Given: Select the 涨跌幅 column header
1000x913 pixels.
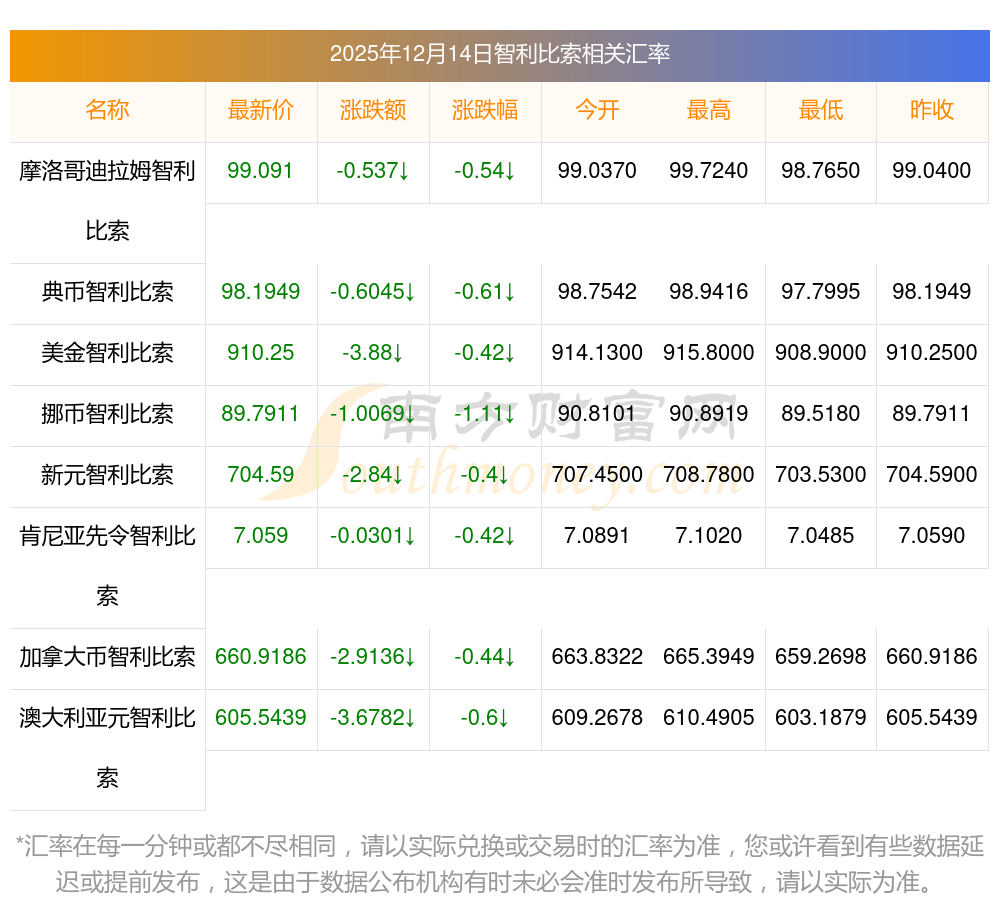Looking at the screenshot, I should tap(485, 111).
